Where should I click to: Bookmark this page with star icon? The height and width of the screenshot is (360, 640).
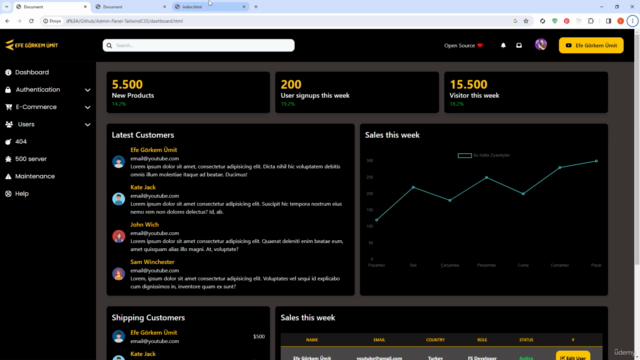coord(526,21)
